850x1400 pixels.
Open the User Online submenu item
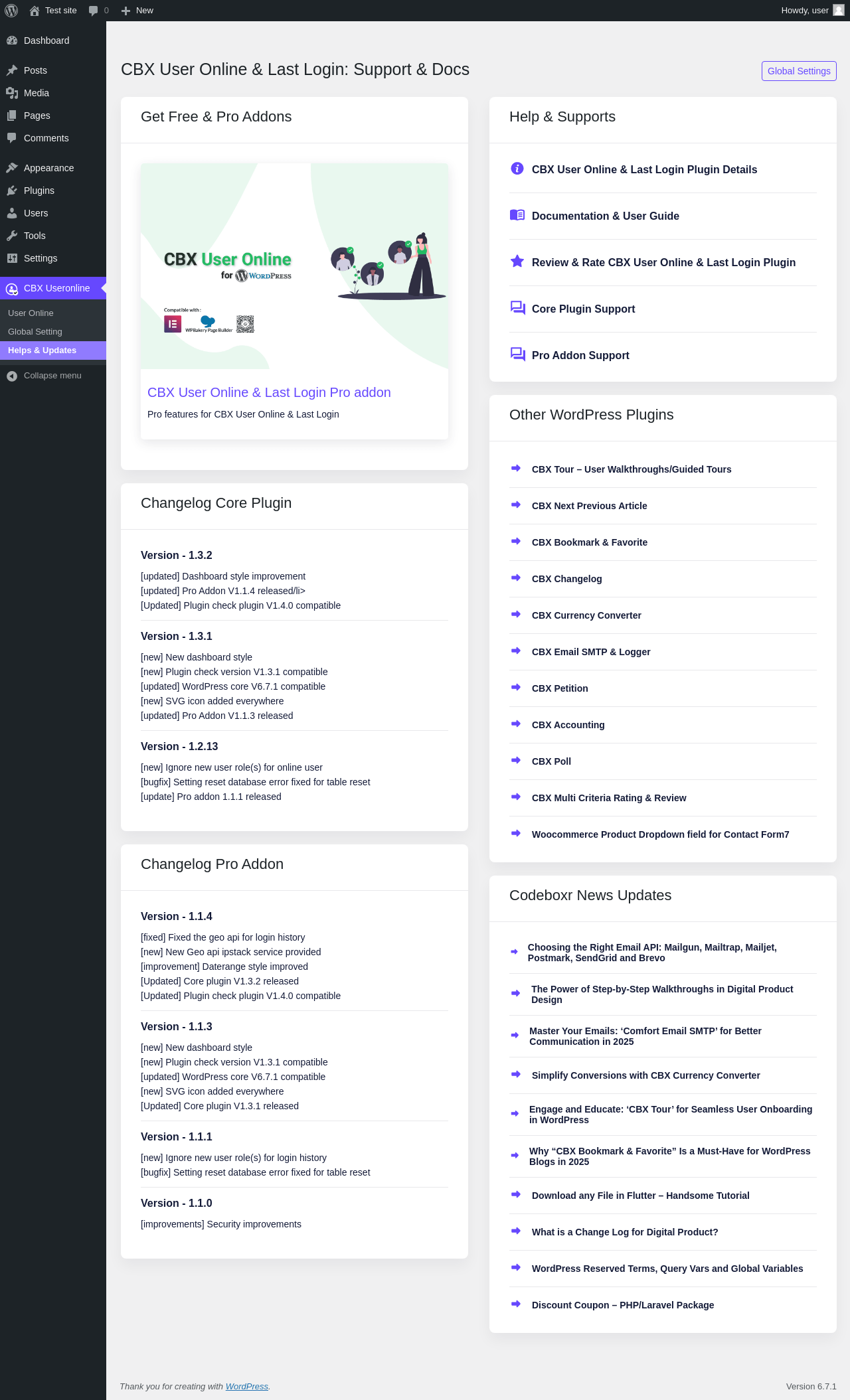(53, 313)
